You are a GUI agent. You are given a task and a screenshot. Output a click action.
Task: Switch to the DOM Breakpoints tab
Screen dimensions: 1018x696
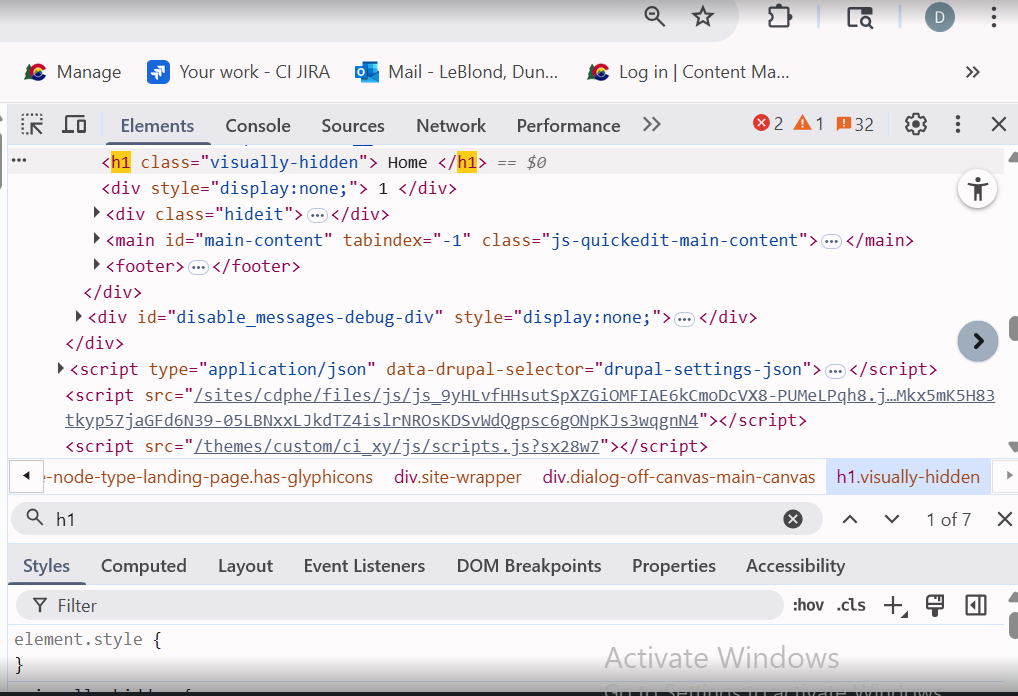pyautogui.click(x=528, y=566)
